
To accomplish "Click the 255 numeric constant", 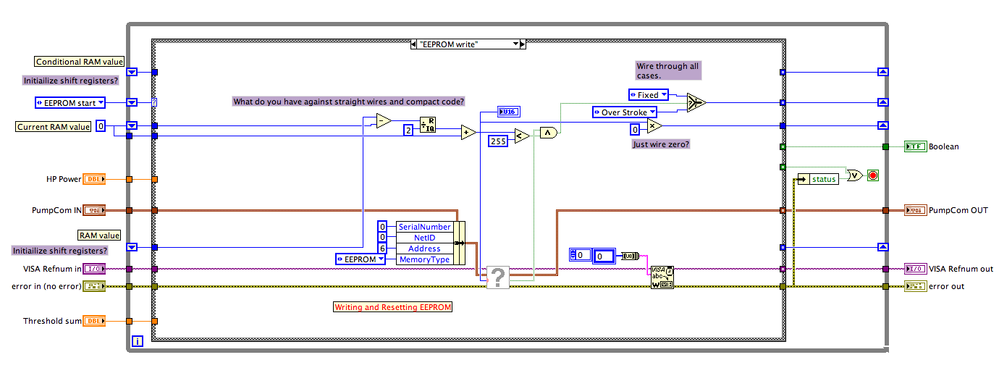I will 498,141.
